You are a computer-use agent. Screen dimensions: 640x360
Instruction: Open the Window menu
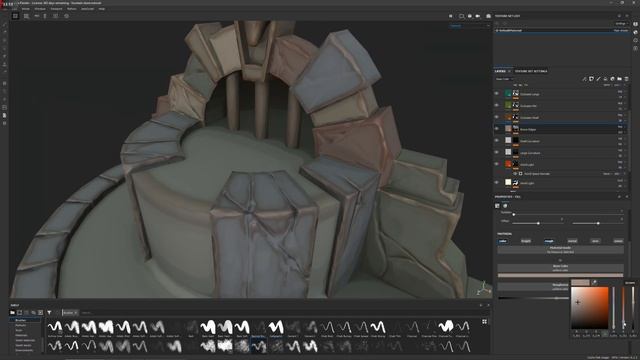[40, 9]
